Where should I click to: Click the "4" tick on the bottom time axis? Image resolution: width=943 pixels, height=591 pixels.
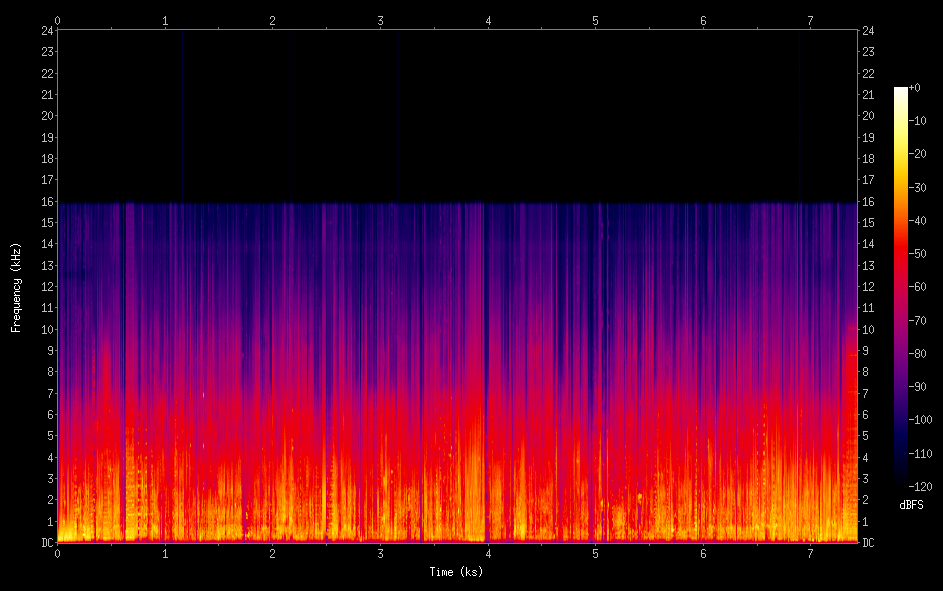488,553
